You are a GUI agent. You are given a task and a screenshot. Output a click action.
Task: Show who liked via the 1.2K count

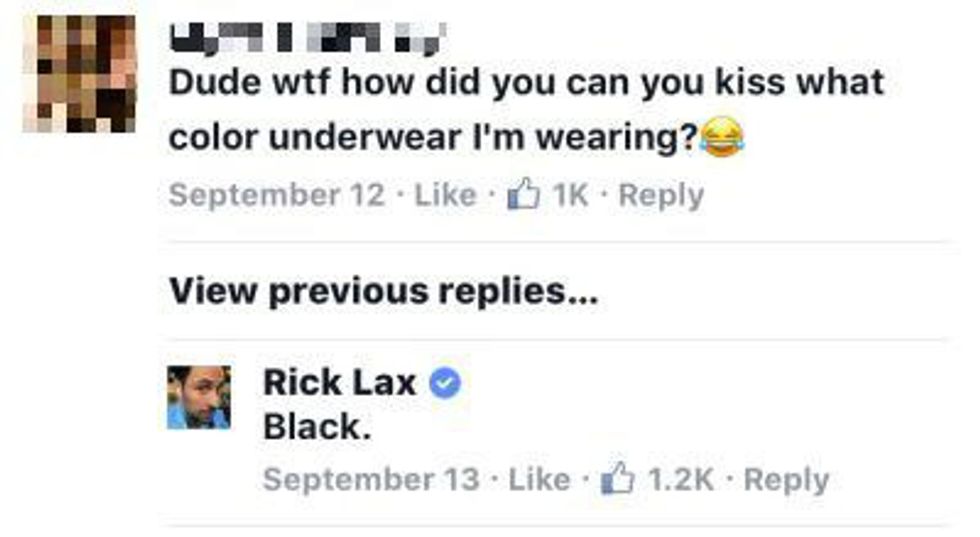coord(681,479)
